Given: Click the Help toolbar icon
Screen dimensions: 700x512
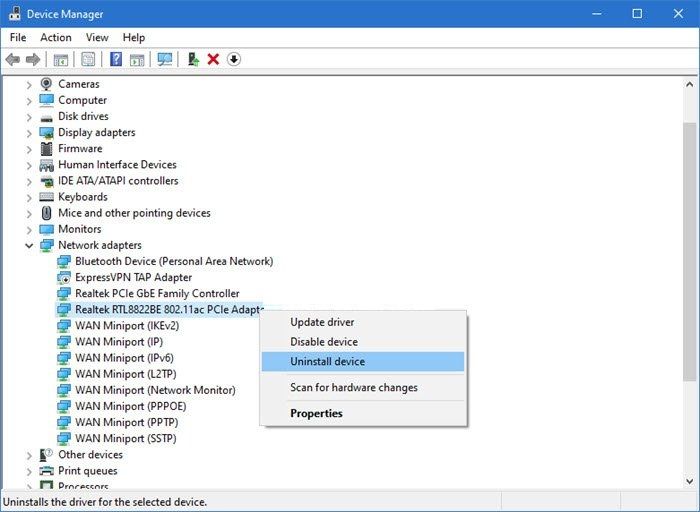Looking at the screenshot, I should pos(116,59).
